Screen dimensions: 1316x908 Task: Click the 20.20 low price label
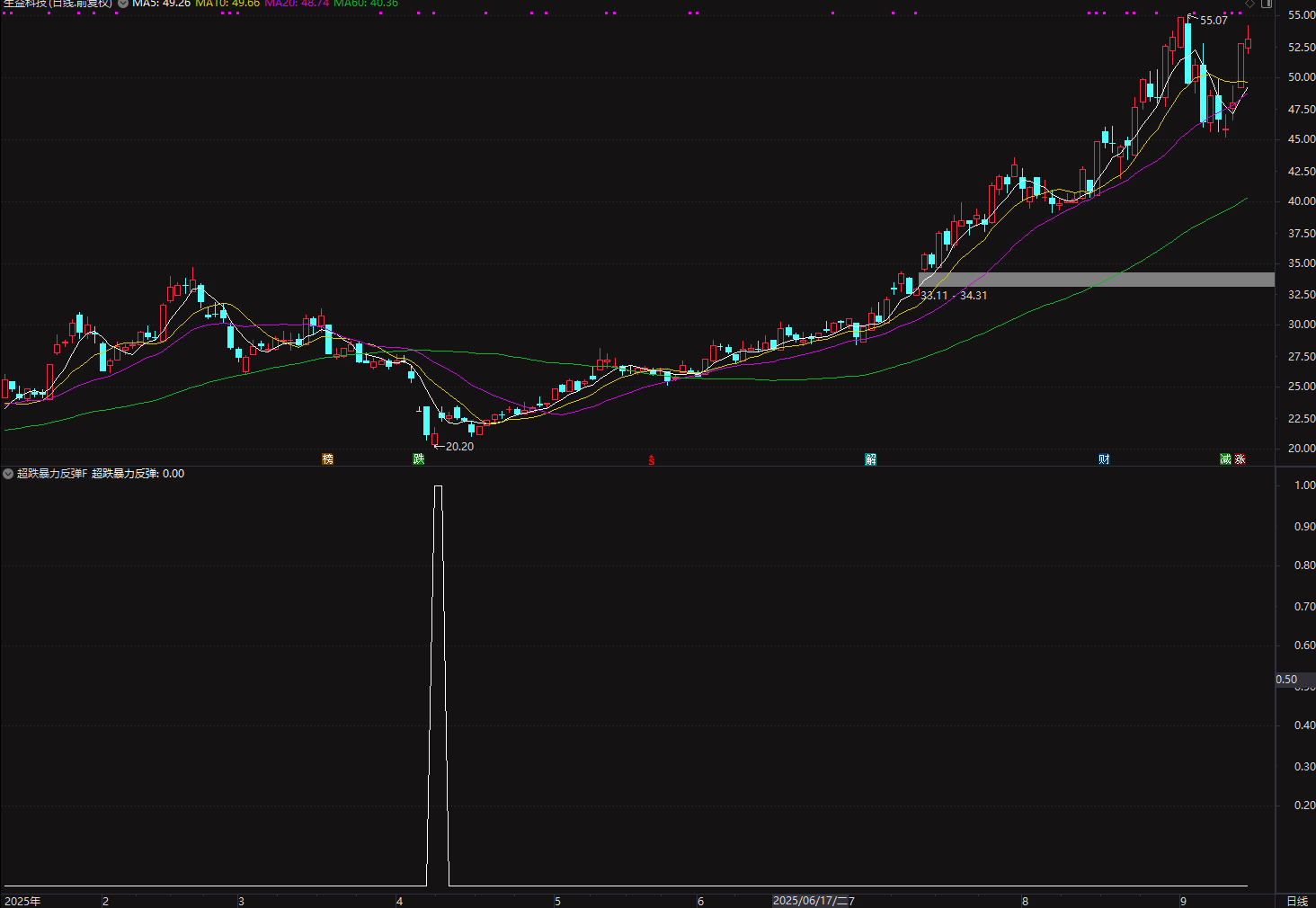coord(459,447)
